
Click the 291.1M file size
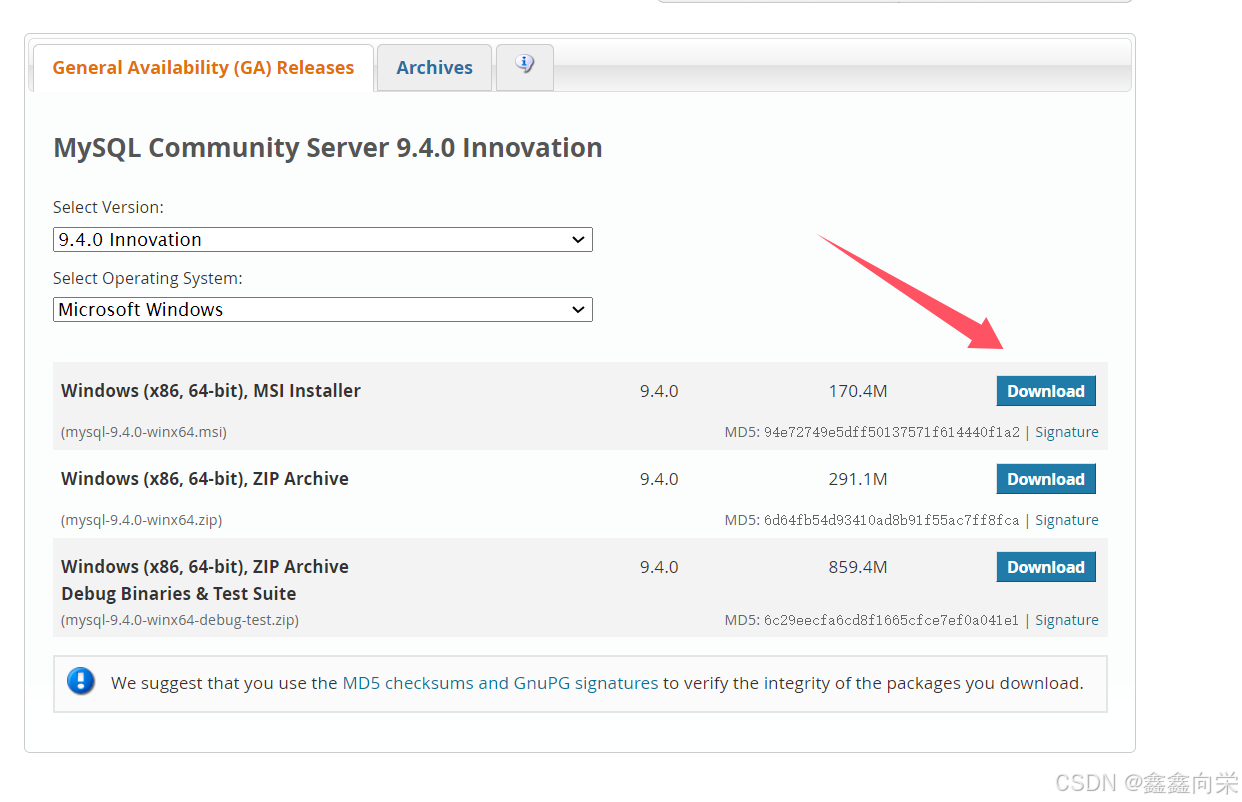coord(858,479)
